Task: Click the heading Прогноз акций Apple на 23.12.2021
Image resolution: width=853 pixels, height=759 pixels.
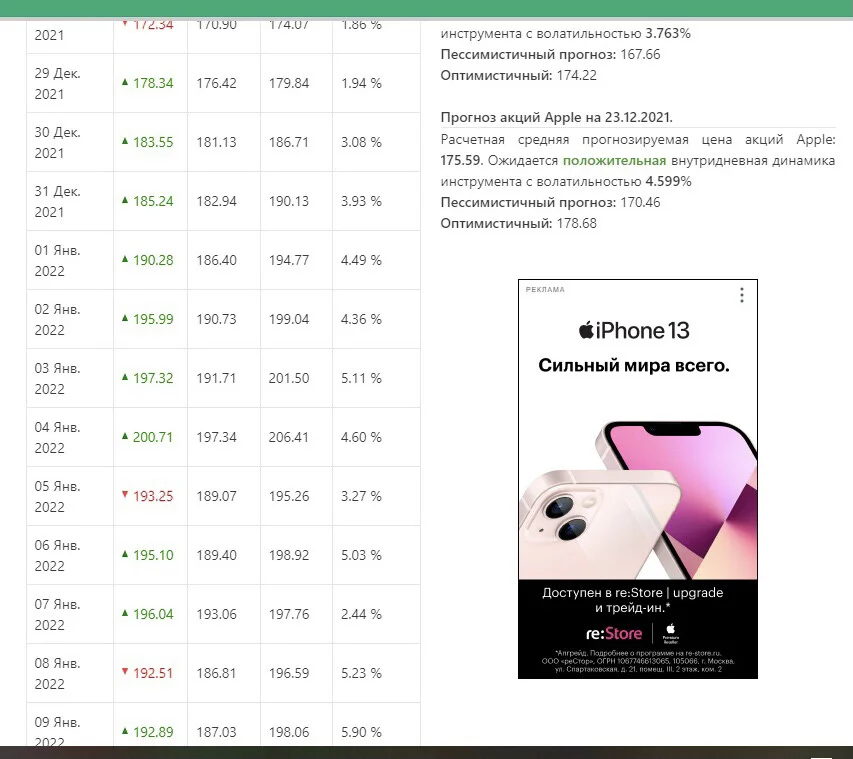Action: pyautogui.click(x=557, y=118)
